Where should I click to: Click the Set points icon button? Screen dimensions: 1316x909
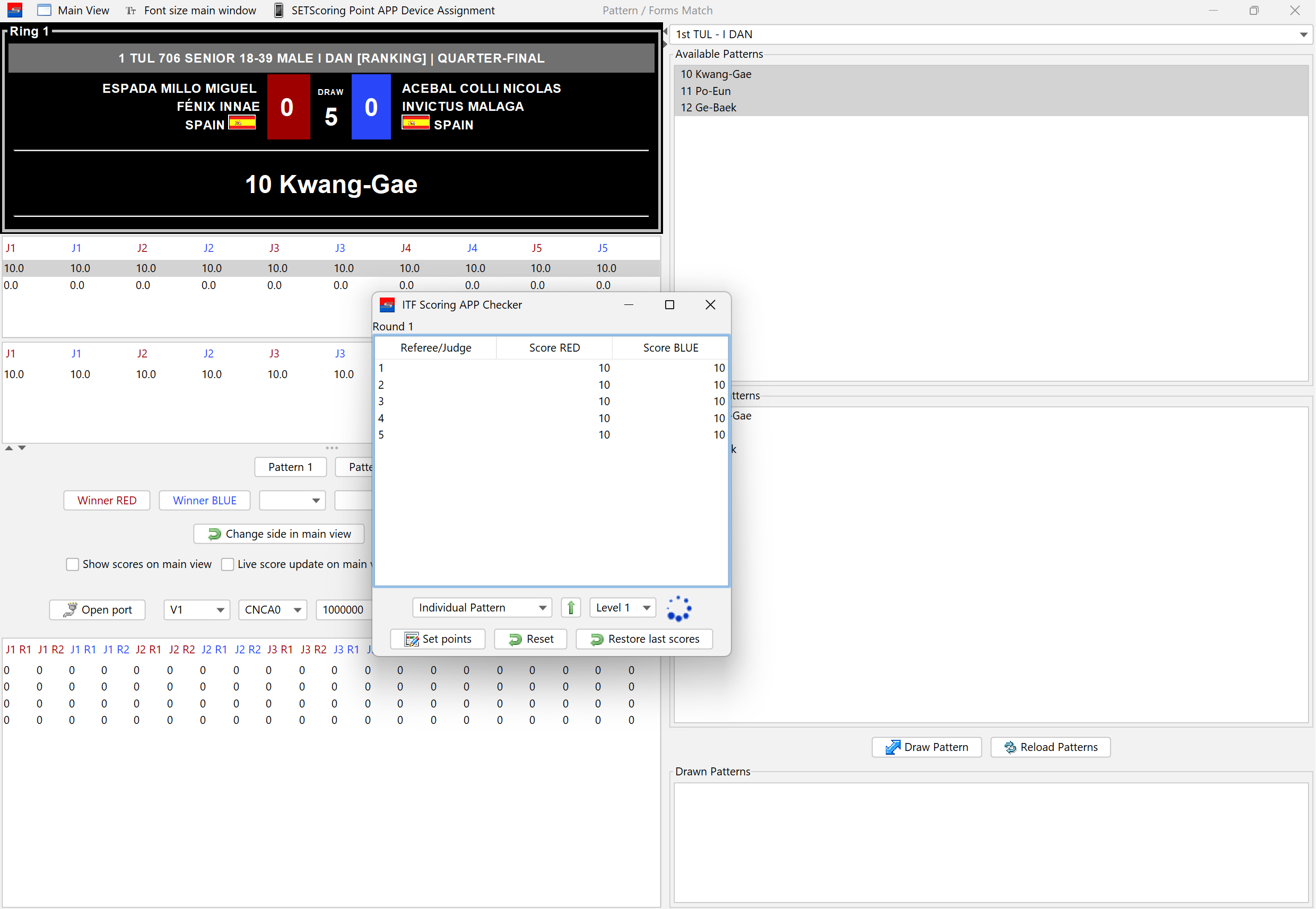437,639
